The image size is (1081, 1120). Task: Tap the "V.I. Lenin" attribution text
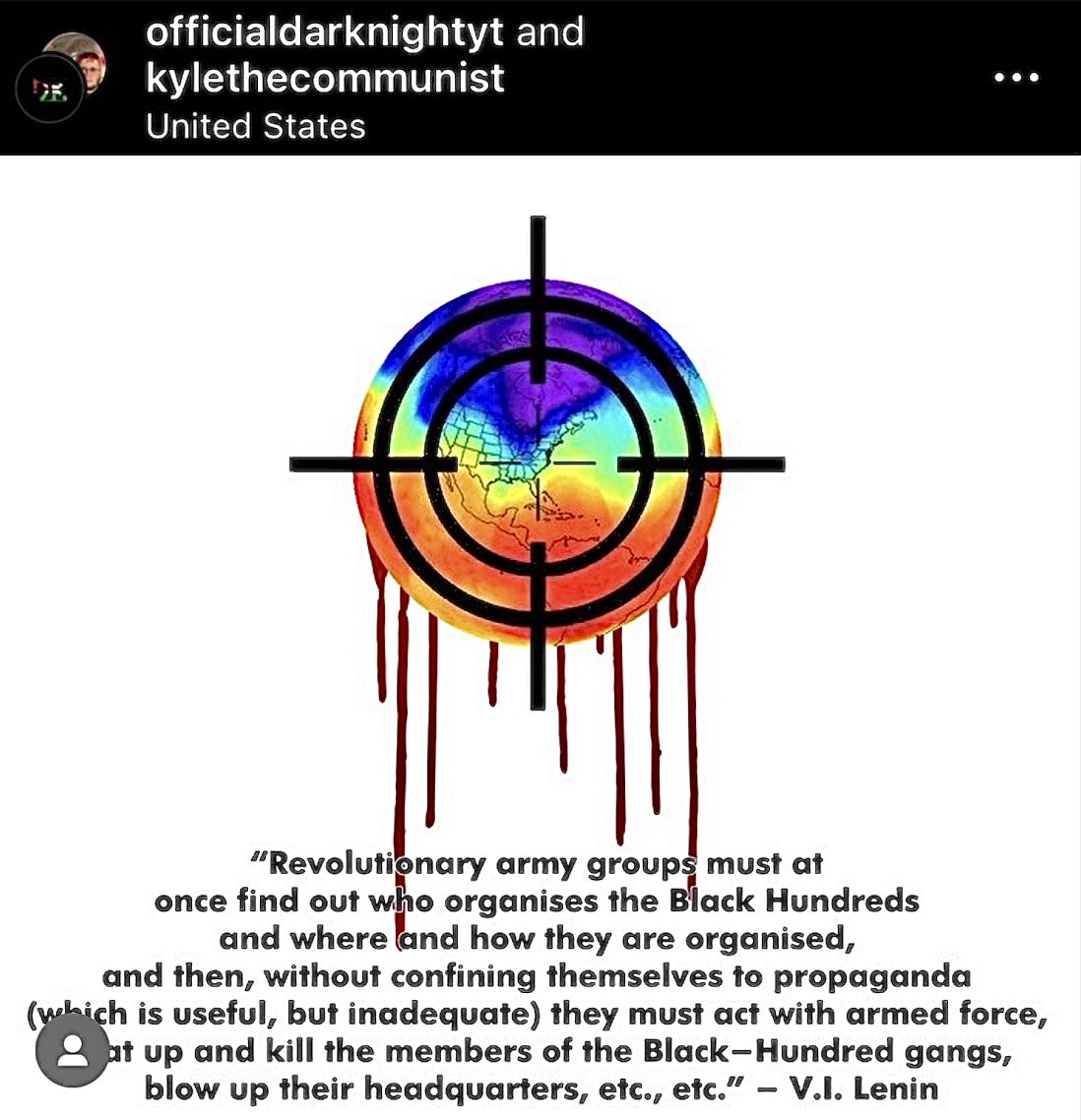pyautogui.click(x=863, y=1089)
